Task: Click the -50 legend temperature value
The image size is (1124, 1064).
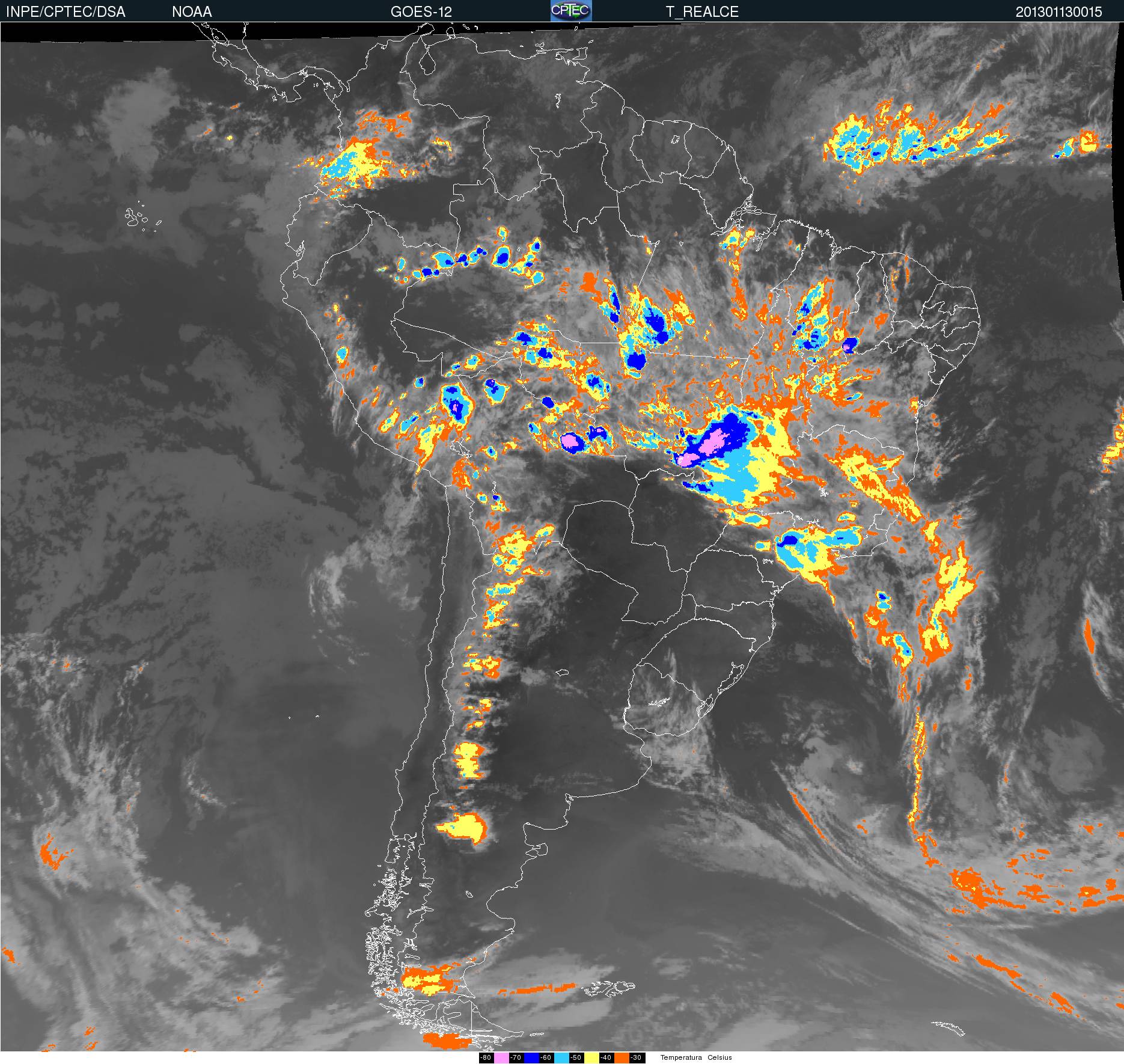Action: click(576, 1057)
